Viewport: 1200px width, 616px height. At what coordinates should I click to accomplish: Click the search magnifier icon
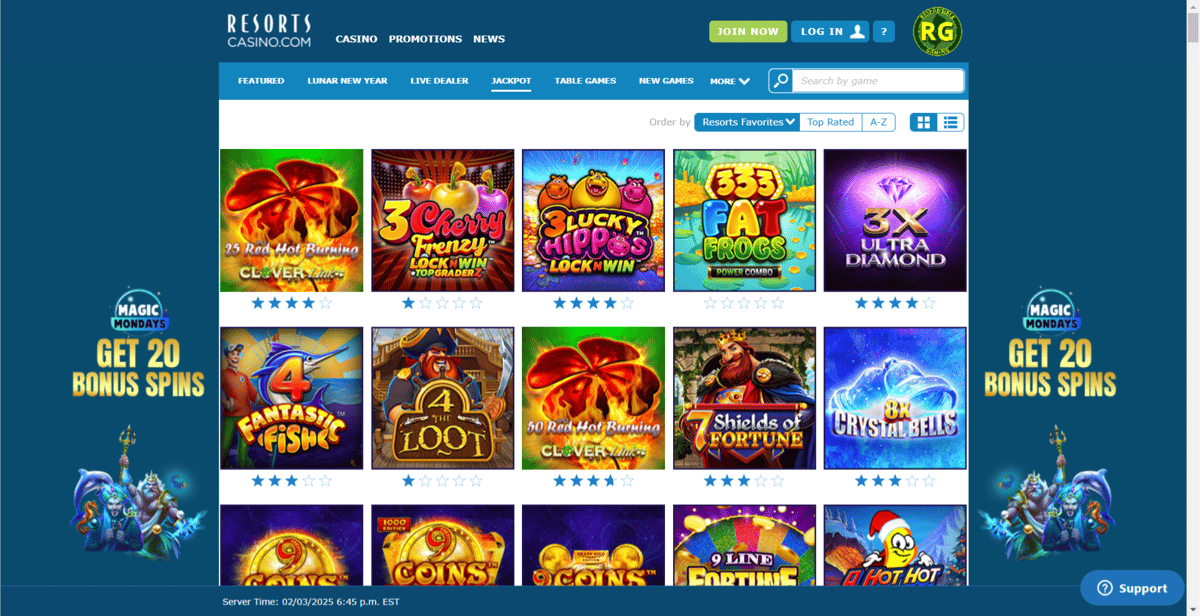[781, 81]
